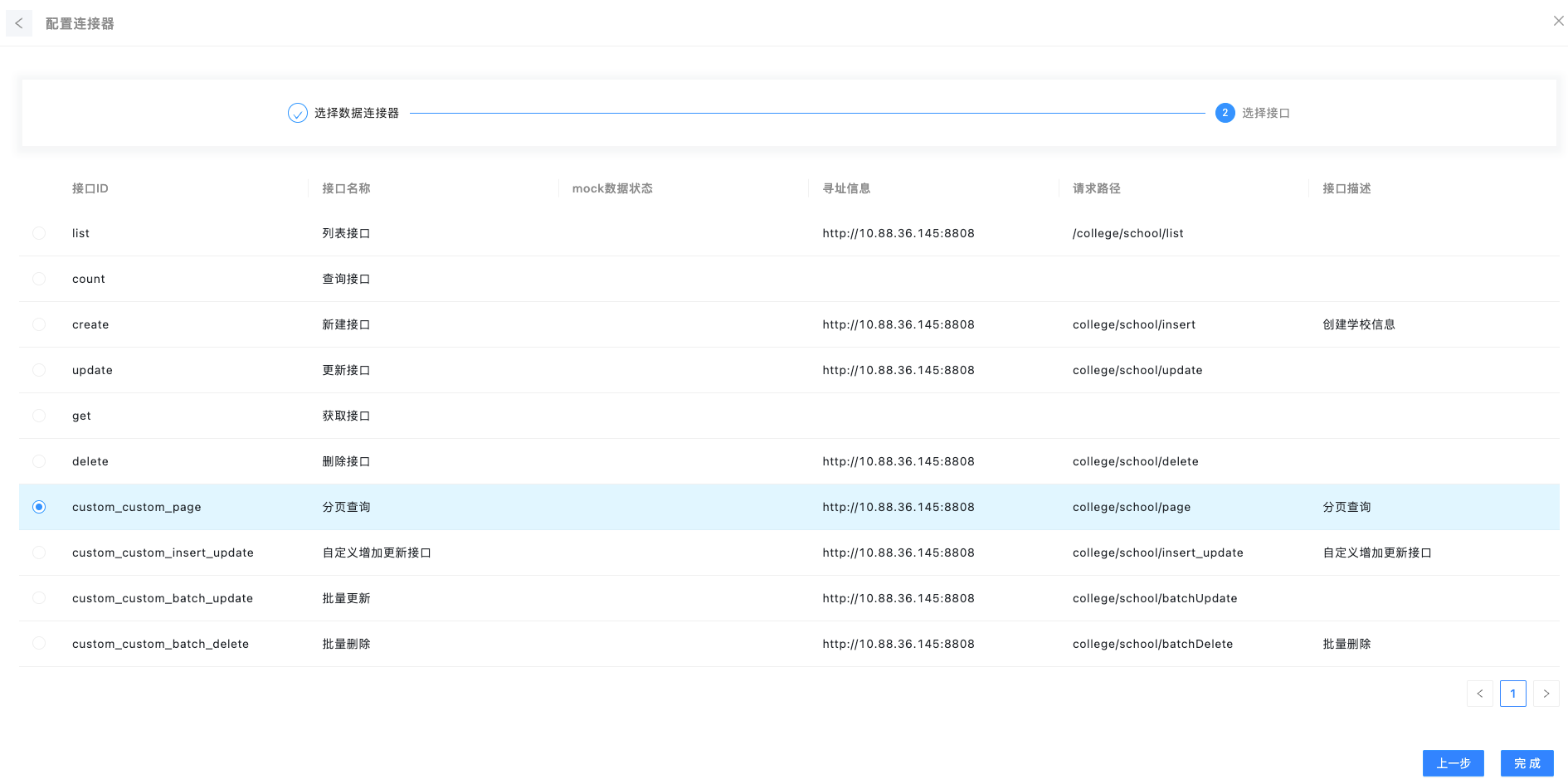Click the 接口名称 column header
This screenshot has width=1568, height=779.
pyautogui.click(x=346, y=188)
